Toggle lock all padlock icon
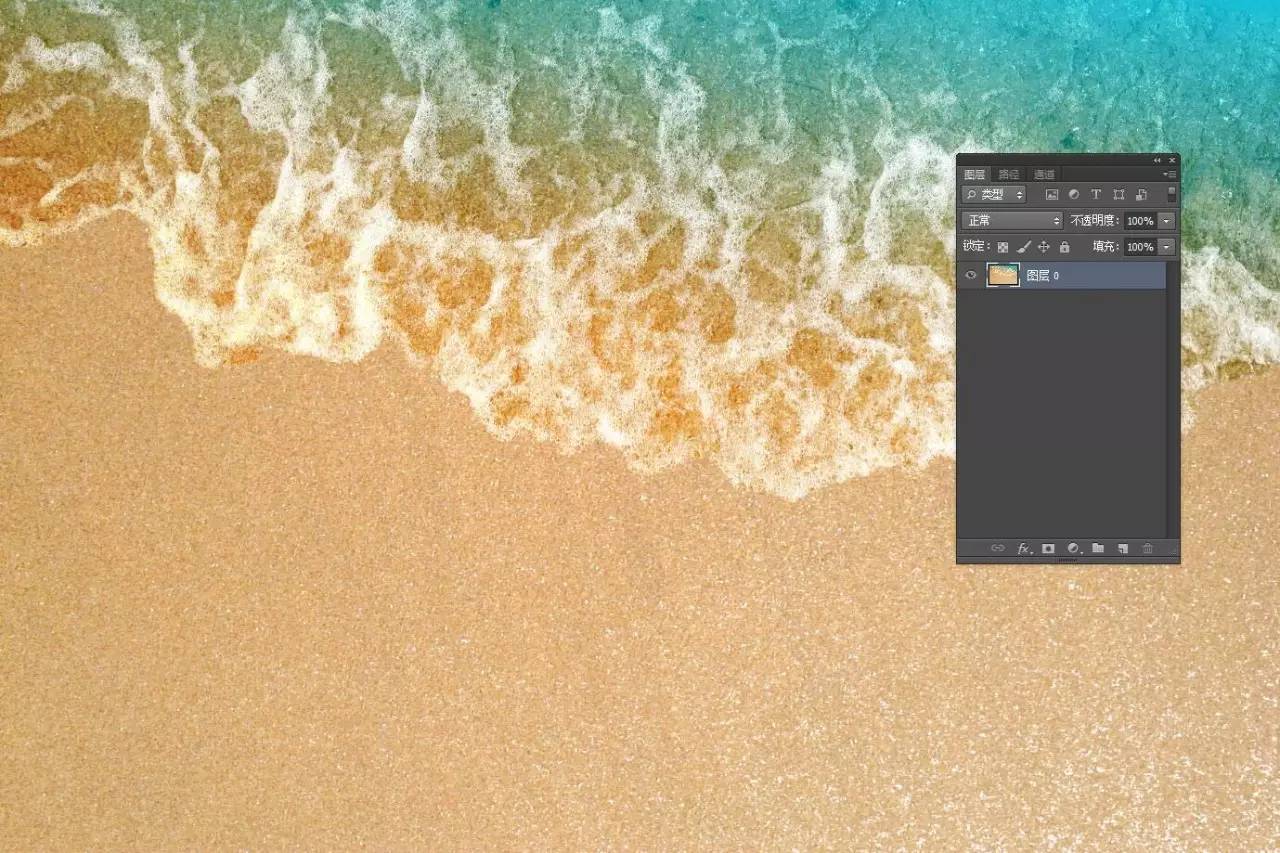 click(x=1064, y=247)
